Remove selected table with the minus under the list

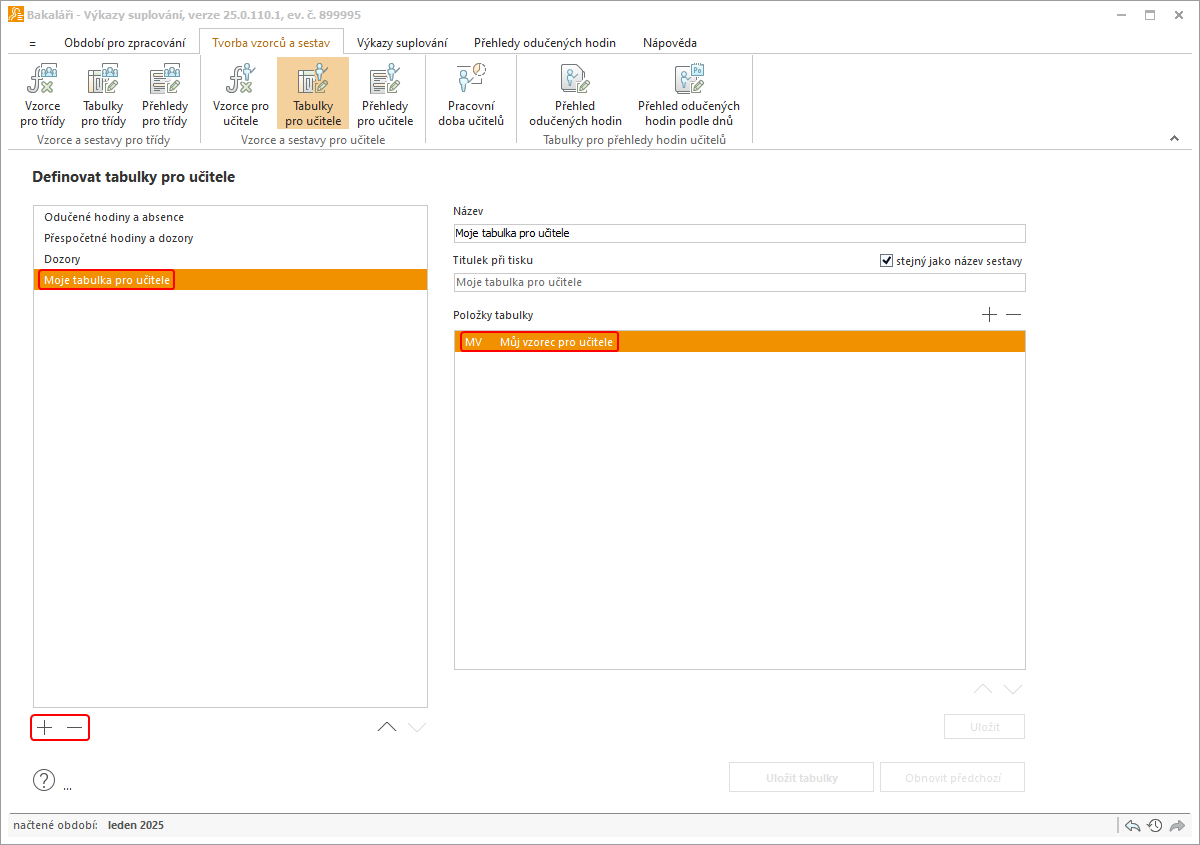[x=75, y=728]
